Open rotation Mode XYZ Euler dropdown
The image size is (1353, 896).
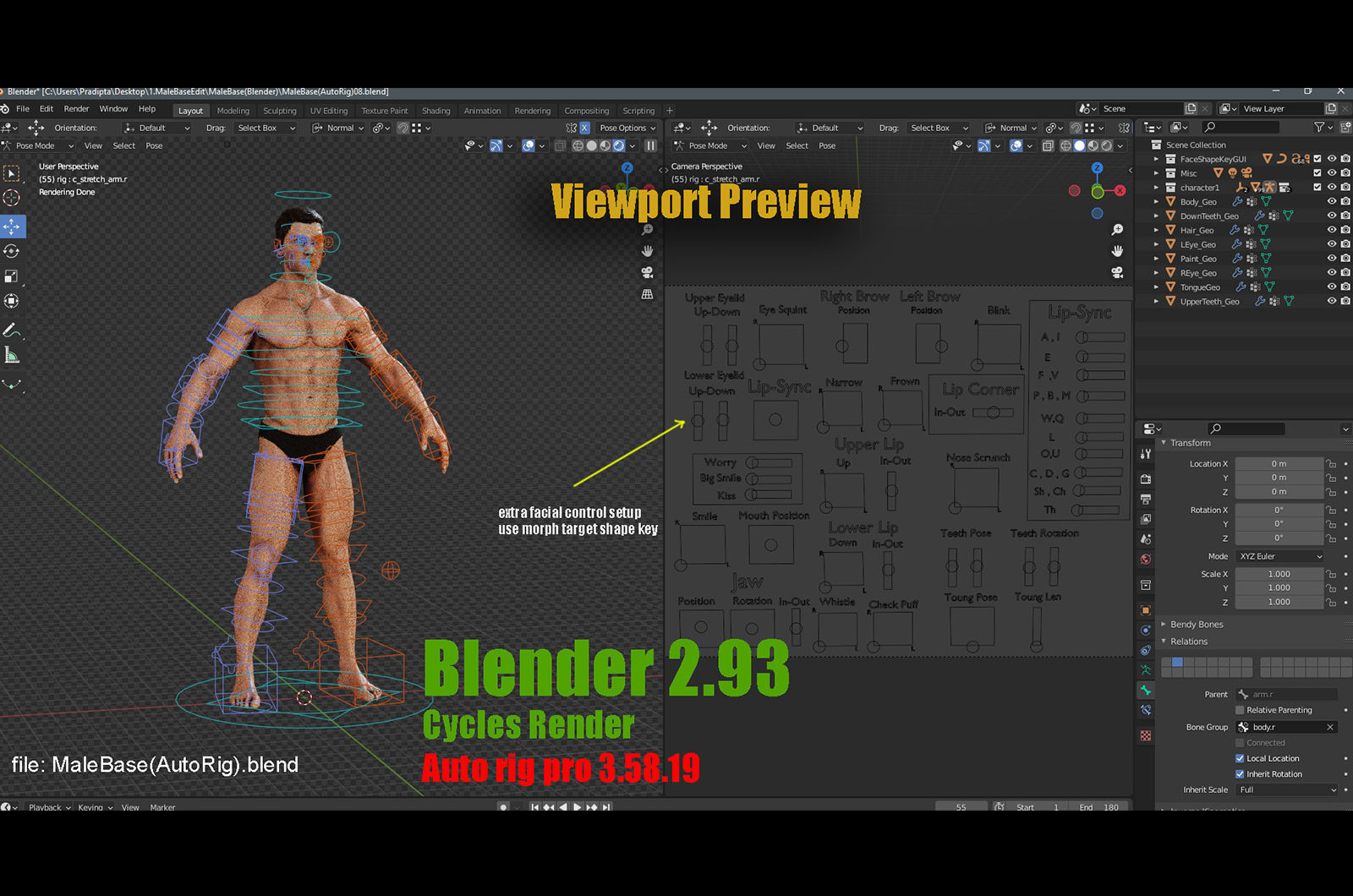pyautogui.click(x=1280, y=556)
